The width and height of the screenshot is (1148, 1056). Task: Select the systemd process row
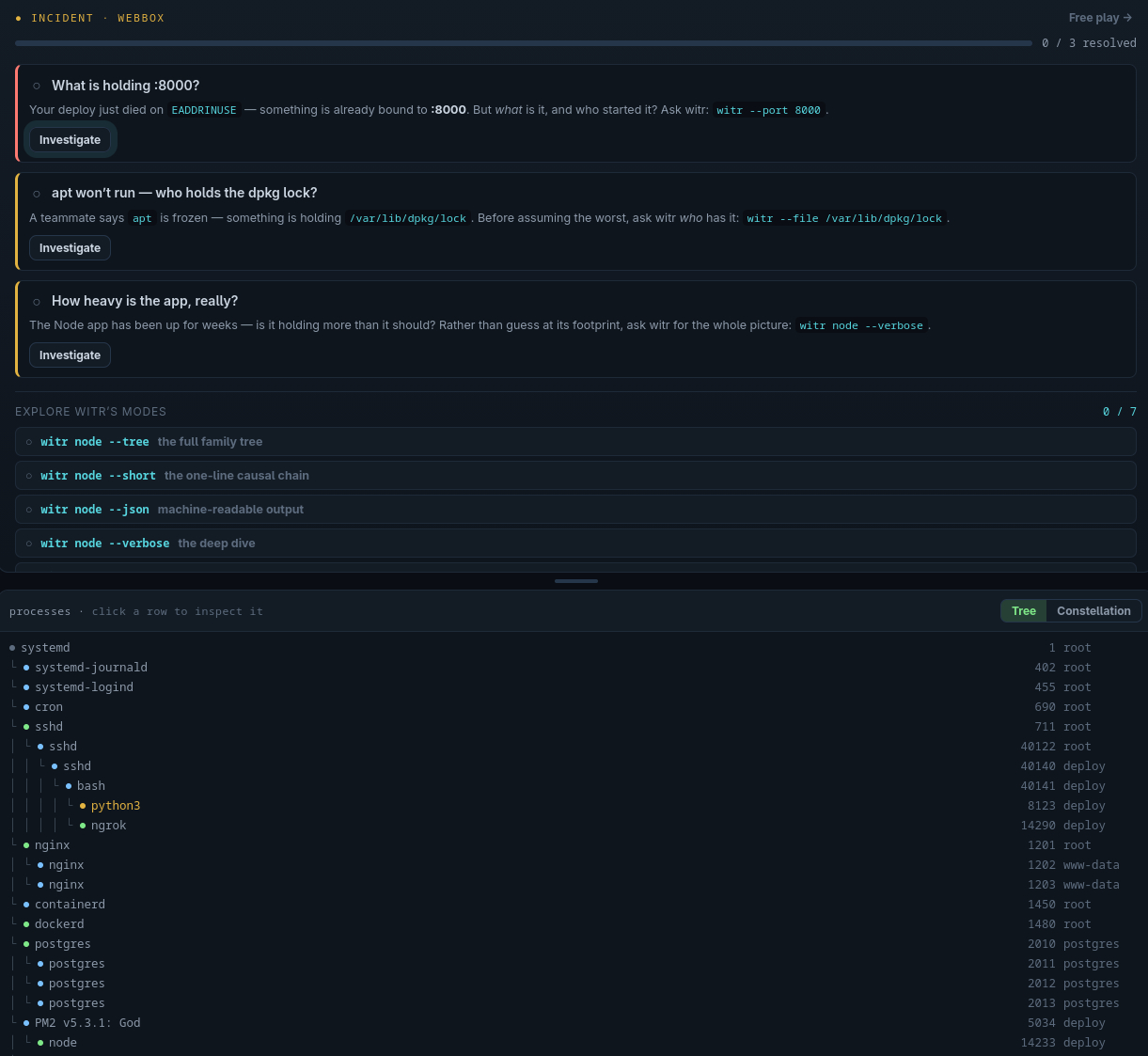click(574, 648)
